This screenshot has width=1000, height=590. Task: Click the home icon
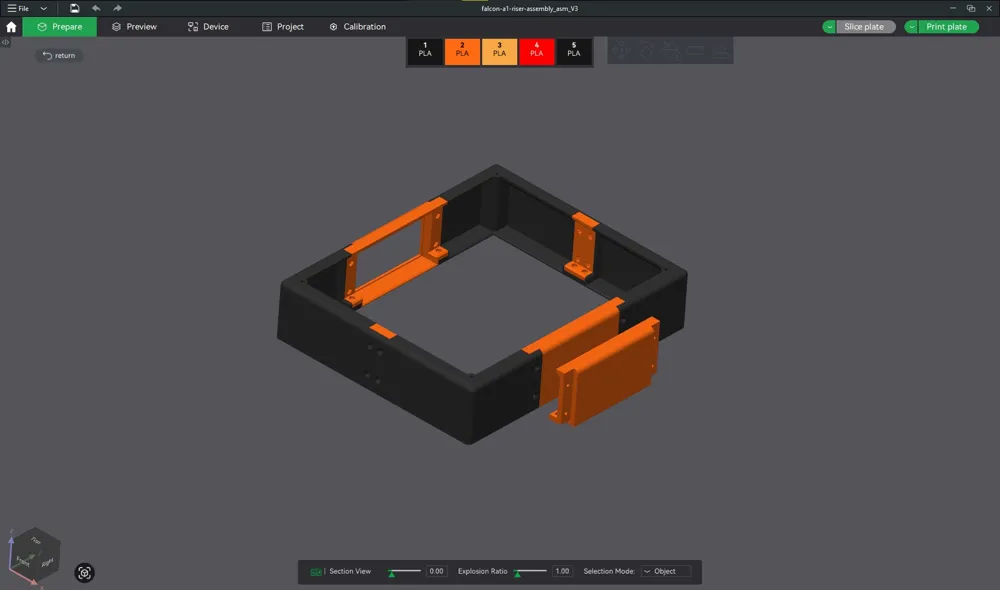[x=9, y=26]
